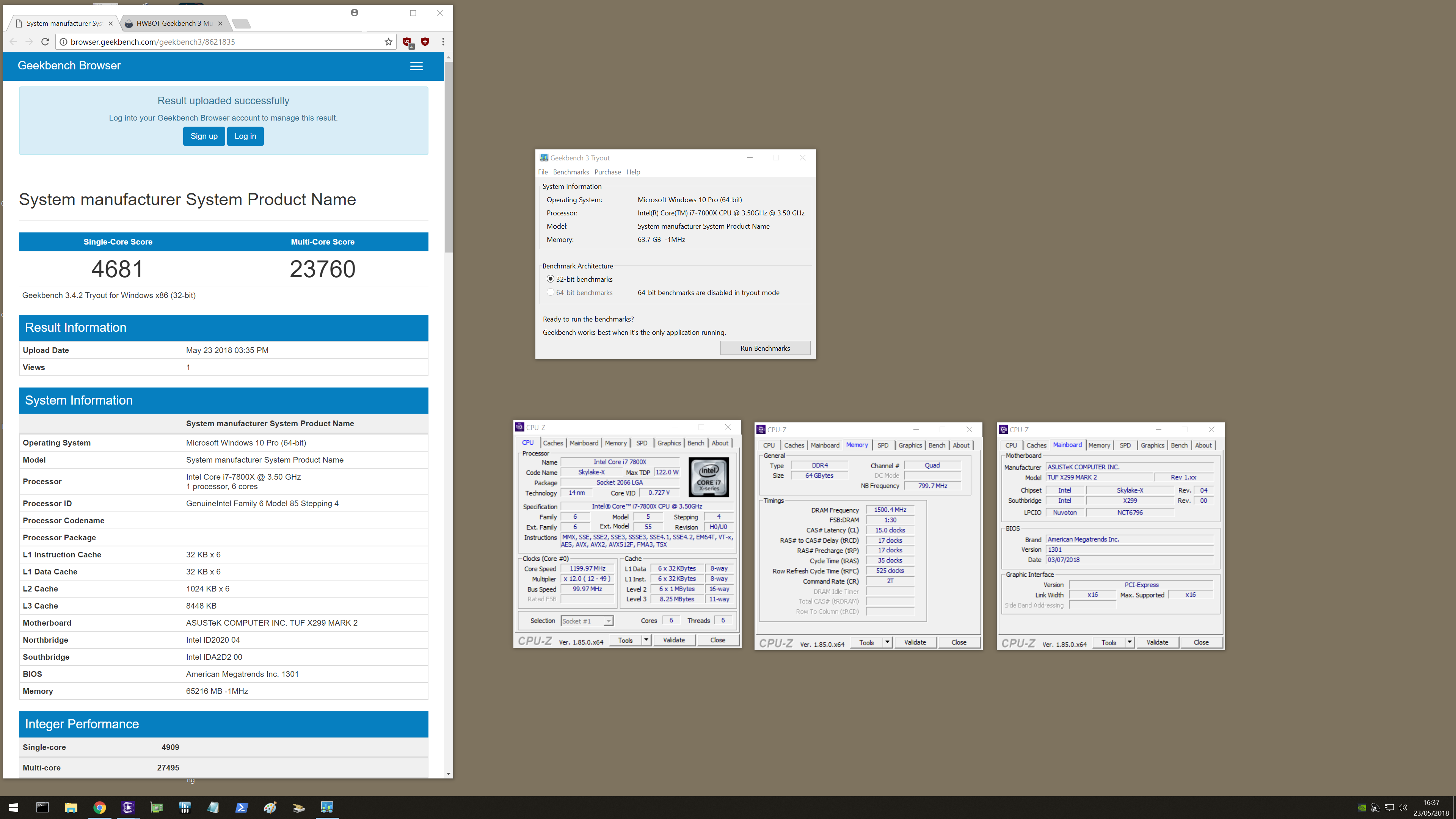
Task: Open Bench tab in the CPU-Z Mainboard window
Action: [x=1179, y=446]
